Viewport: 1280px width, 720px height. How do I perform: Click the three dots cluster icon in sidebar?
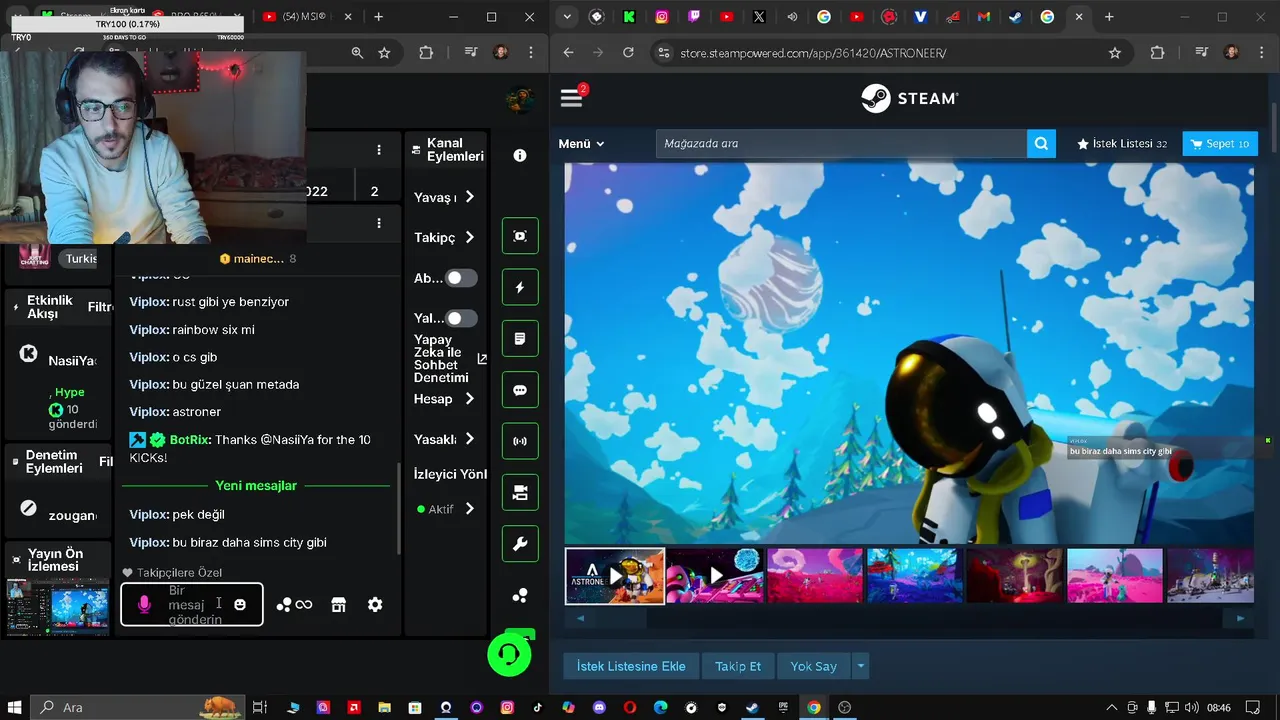[x=520, y=596]
